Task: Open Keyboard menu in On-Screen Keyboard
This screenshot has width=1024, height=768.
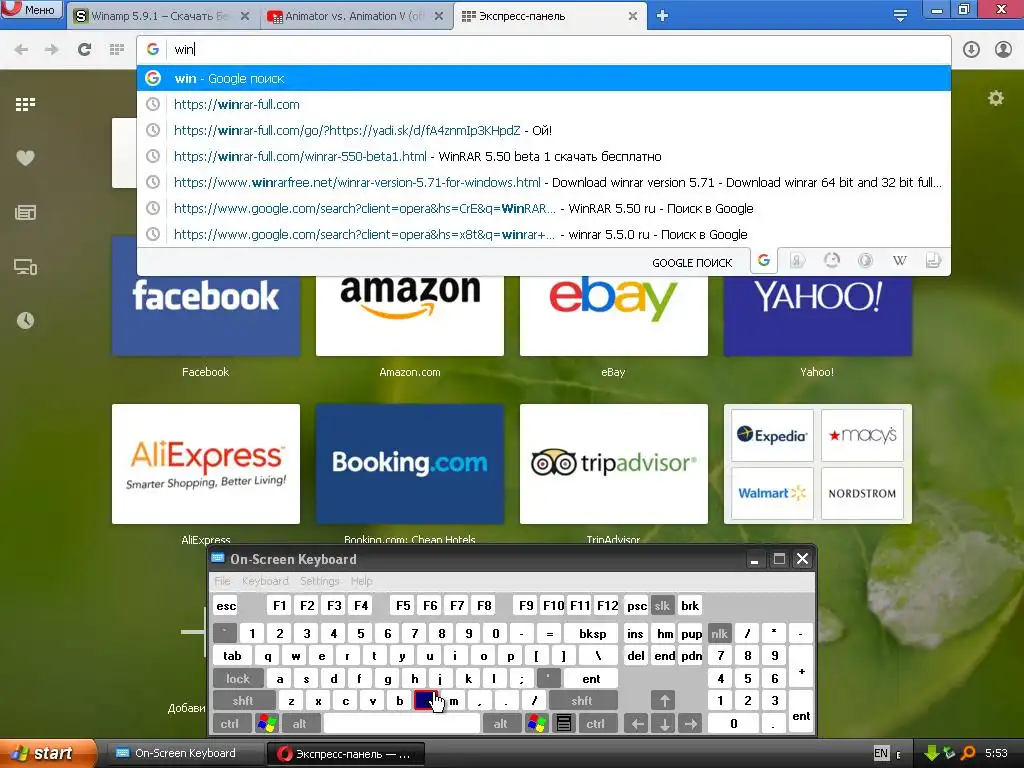Action: [265, 581]
